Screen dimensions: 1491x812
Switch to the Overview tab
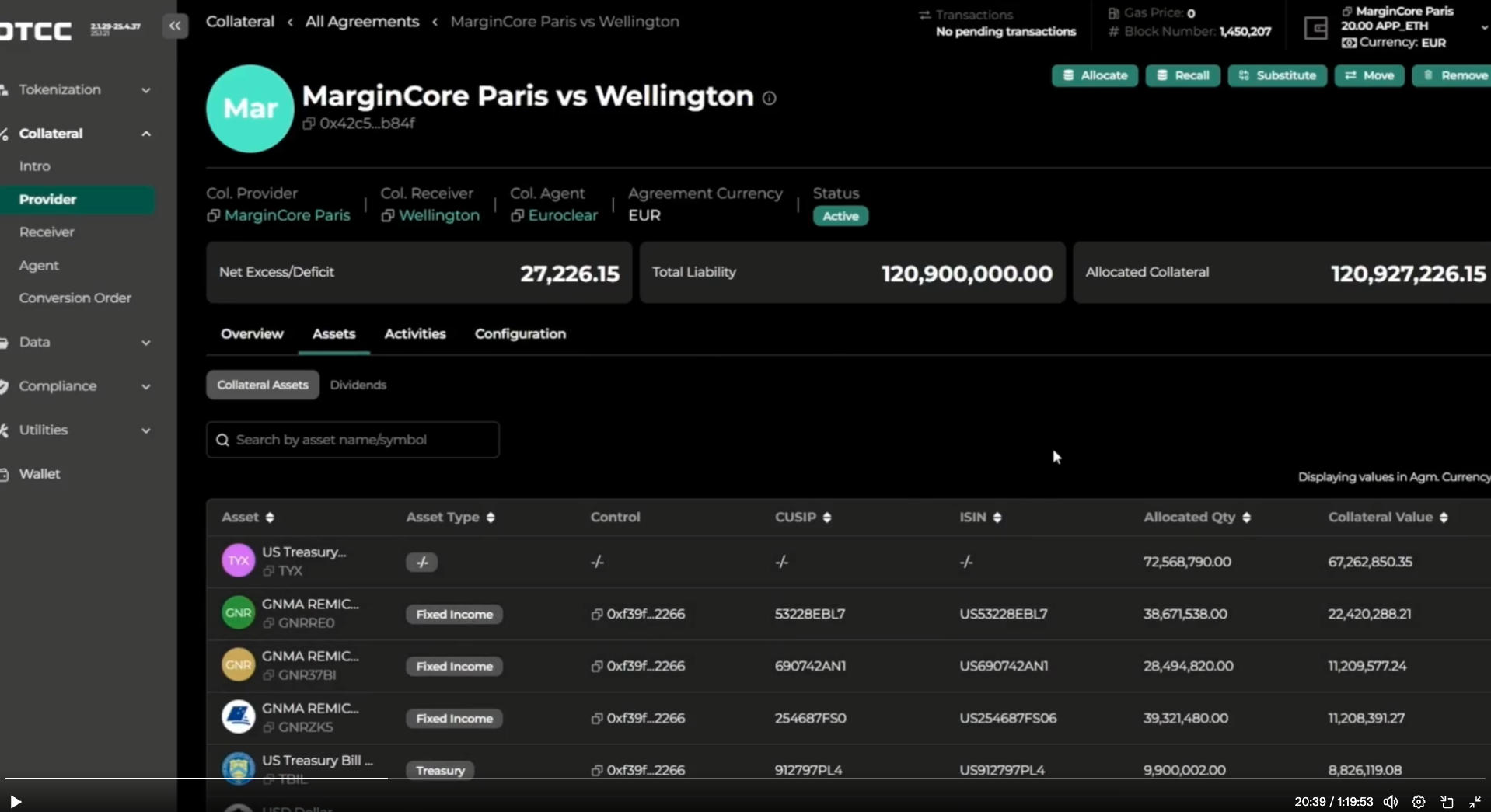pyautogui.click(x=252, y=334)
